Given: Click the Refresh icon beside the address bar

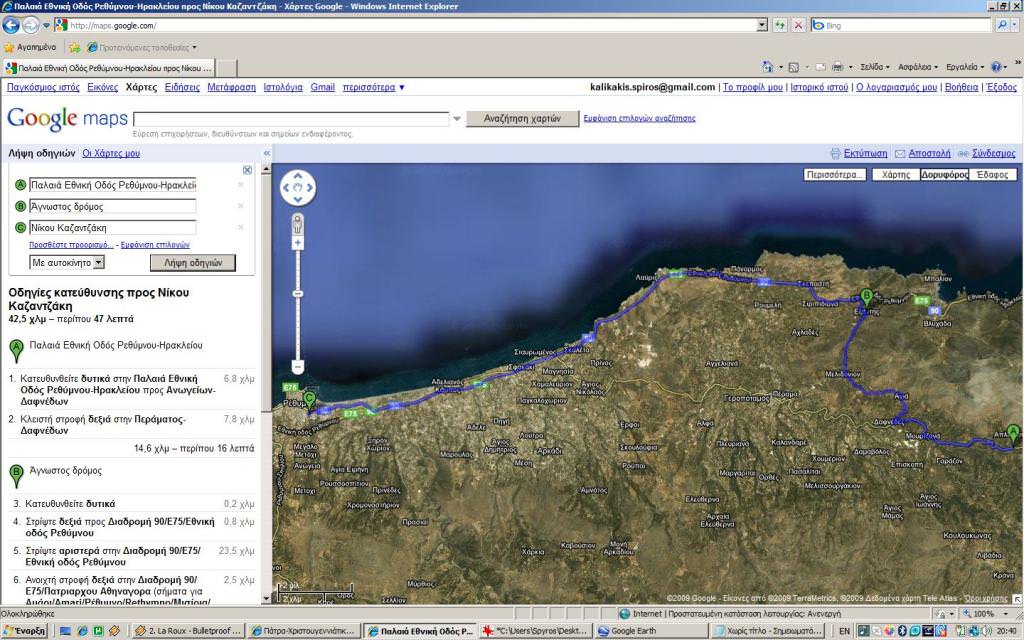Looking at the screenshot, I should click(780, 25).
